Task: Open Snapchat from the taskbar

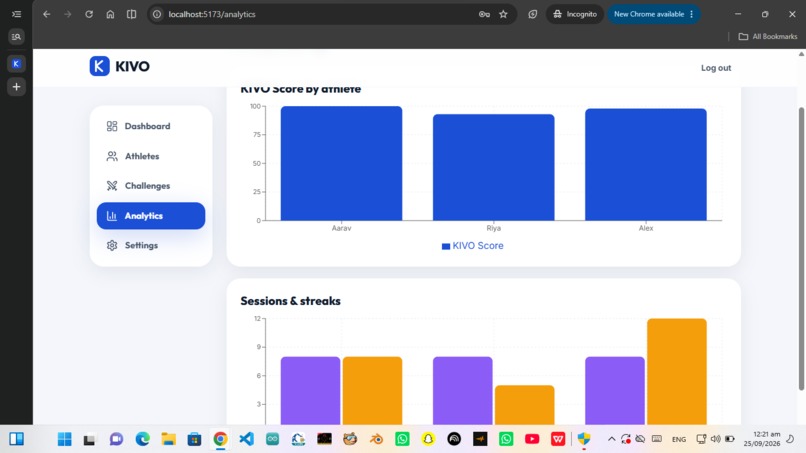Action: coord(428,439)
